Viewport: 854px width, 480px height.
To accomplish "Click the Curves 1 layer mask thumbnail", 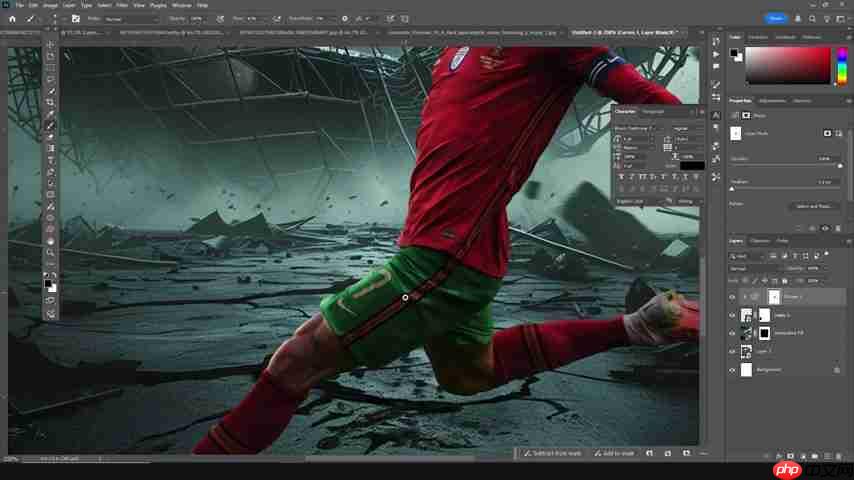I will click(x=774, y=297).
